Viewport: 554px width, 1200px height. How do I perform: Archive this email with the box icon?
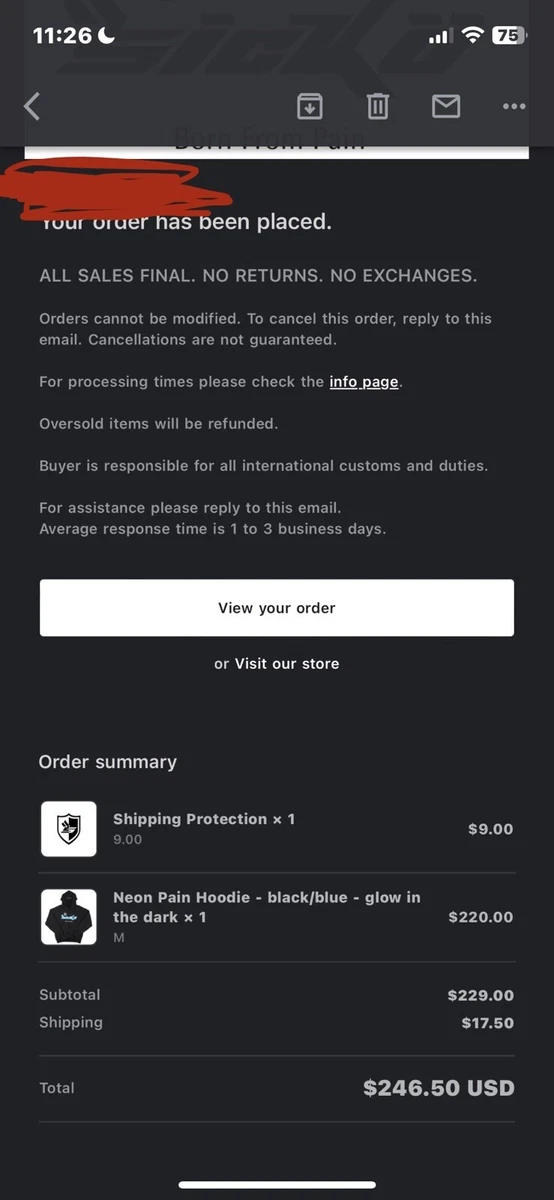[x=310, y=106]
